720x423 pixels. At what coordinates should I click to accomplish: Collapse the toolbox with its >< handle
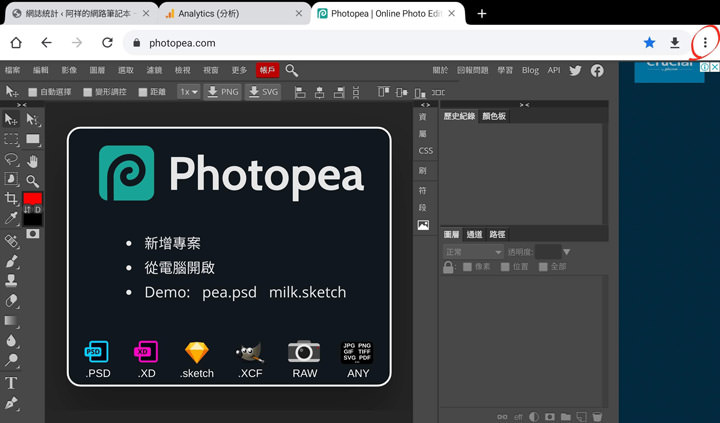click(22, 105)
